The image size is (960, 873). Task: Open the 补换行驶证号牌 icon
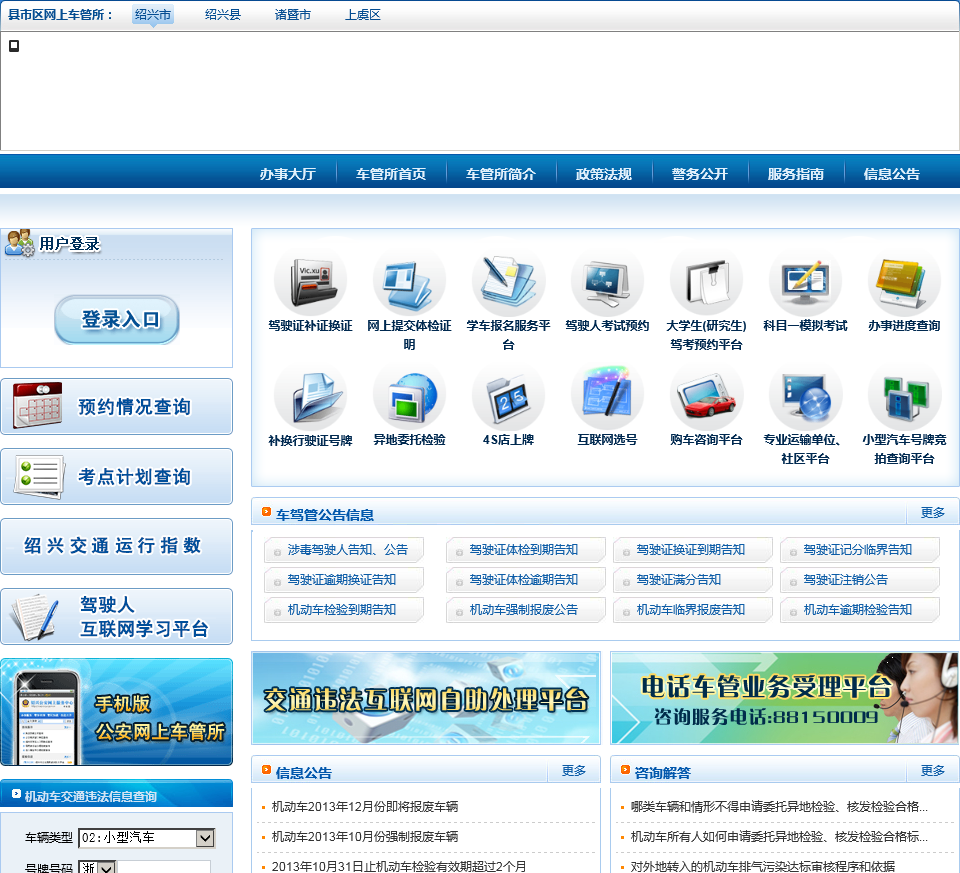pyautogui.click(x=310, y=397)
